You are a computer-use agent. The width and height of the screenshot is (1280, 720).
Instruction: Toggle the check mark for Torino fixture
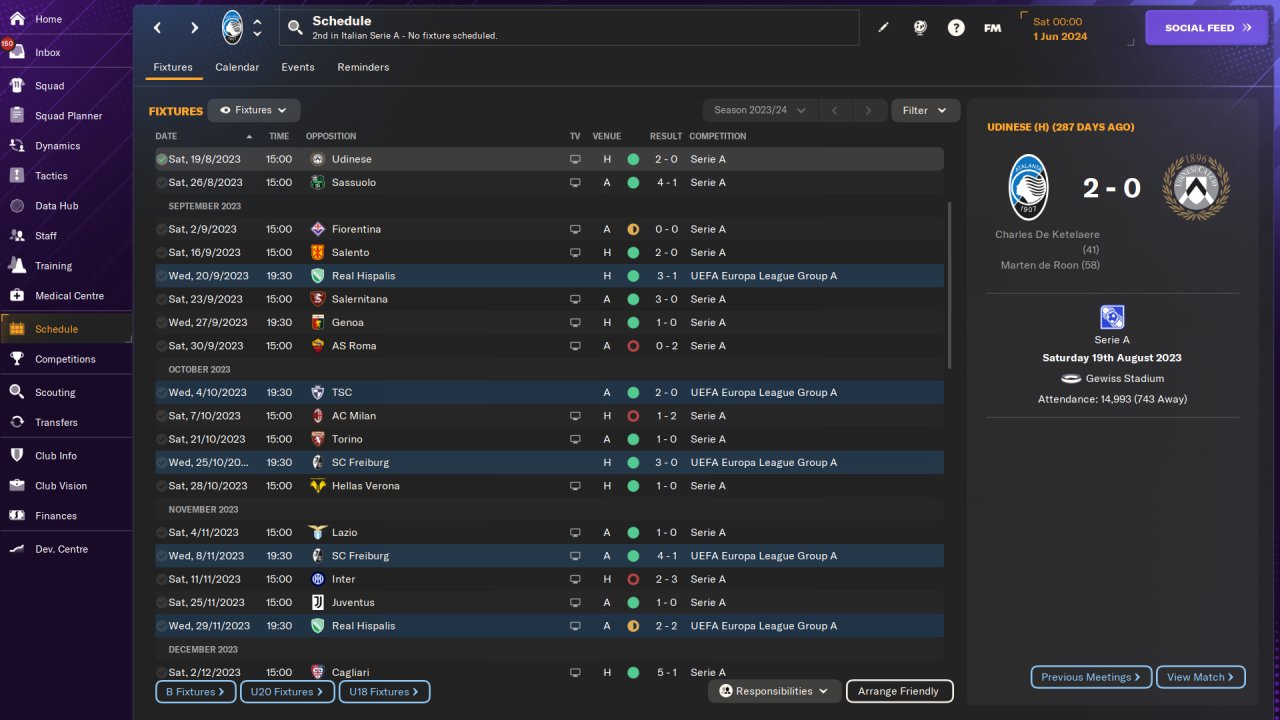coord(161,439)
